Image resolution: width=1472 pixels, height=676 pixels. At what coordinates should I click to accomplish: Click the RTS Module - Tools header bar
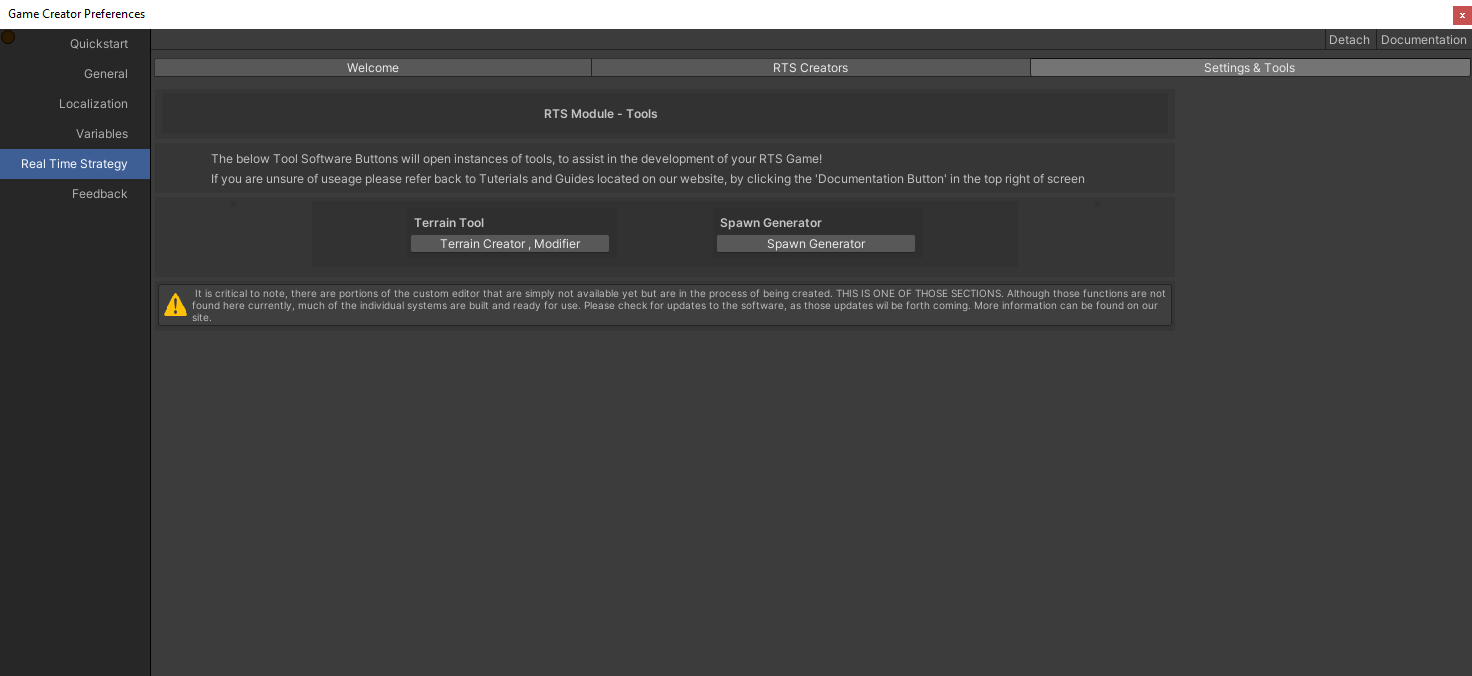(x=600, y=113)
